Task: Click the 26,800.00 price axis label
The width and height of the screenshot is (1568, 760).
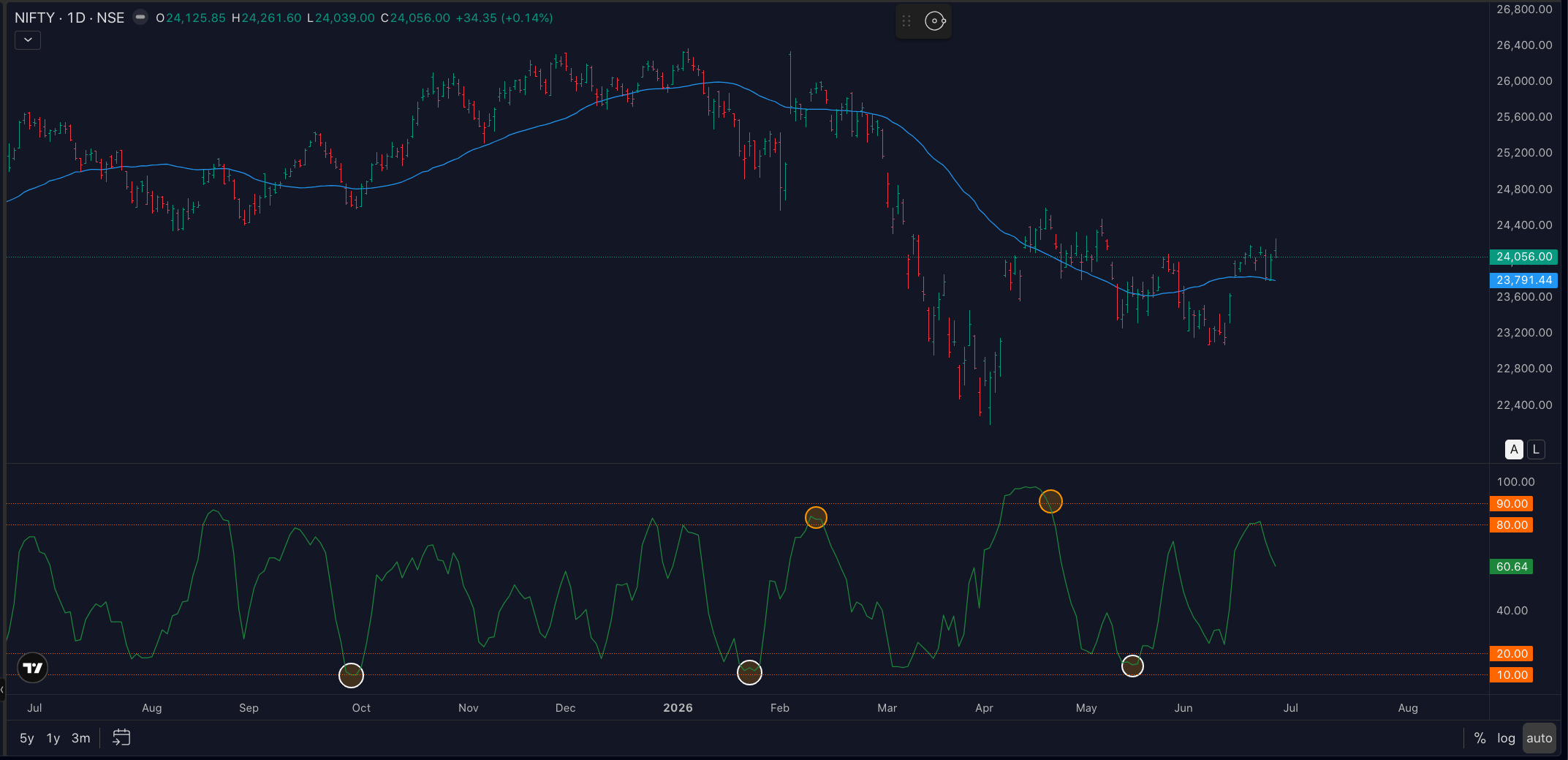Action: tap(1524, 10)
